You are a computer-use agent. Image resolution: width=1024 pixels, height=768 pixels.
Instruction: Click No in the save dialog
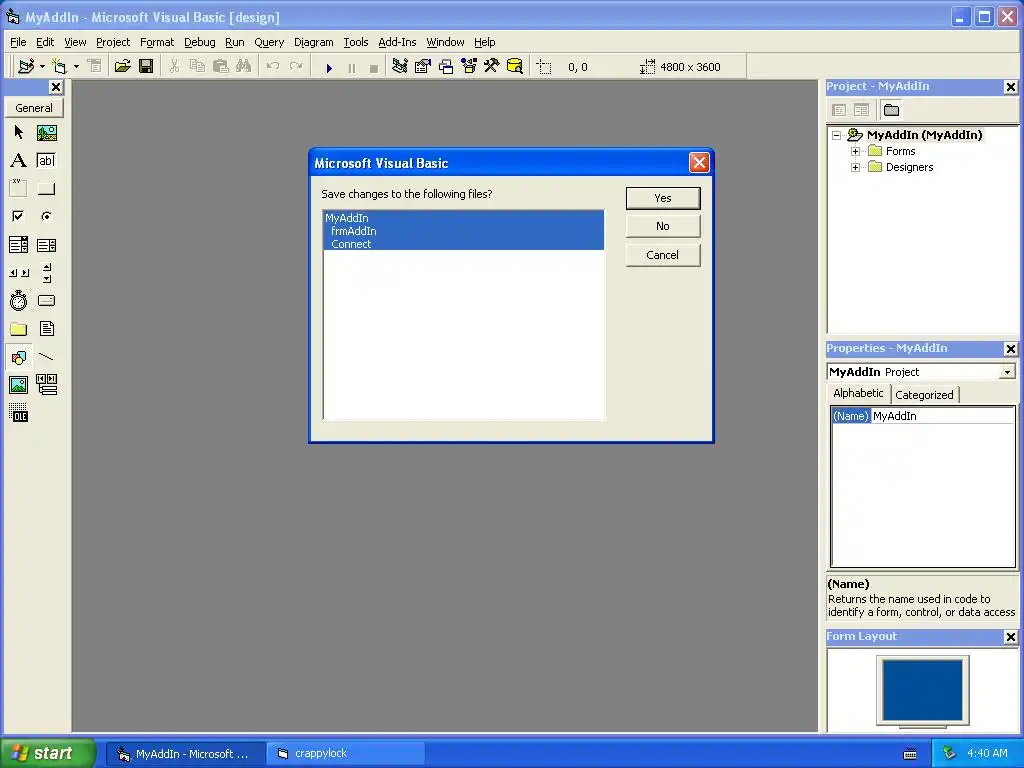coord(663,226)
